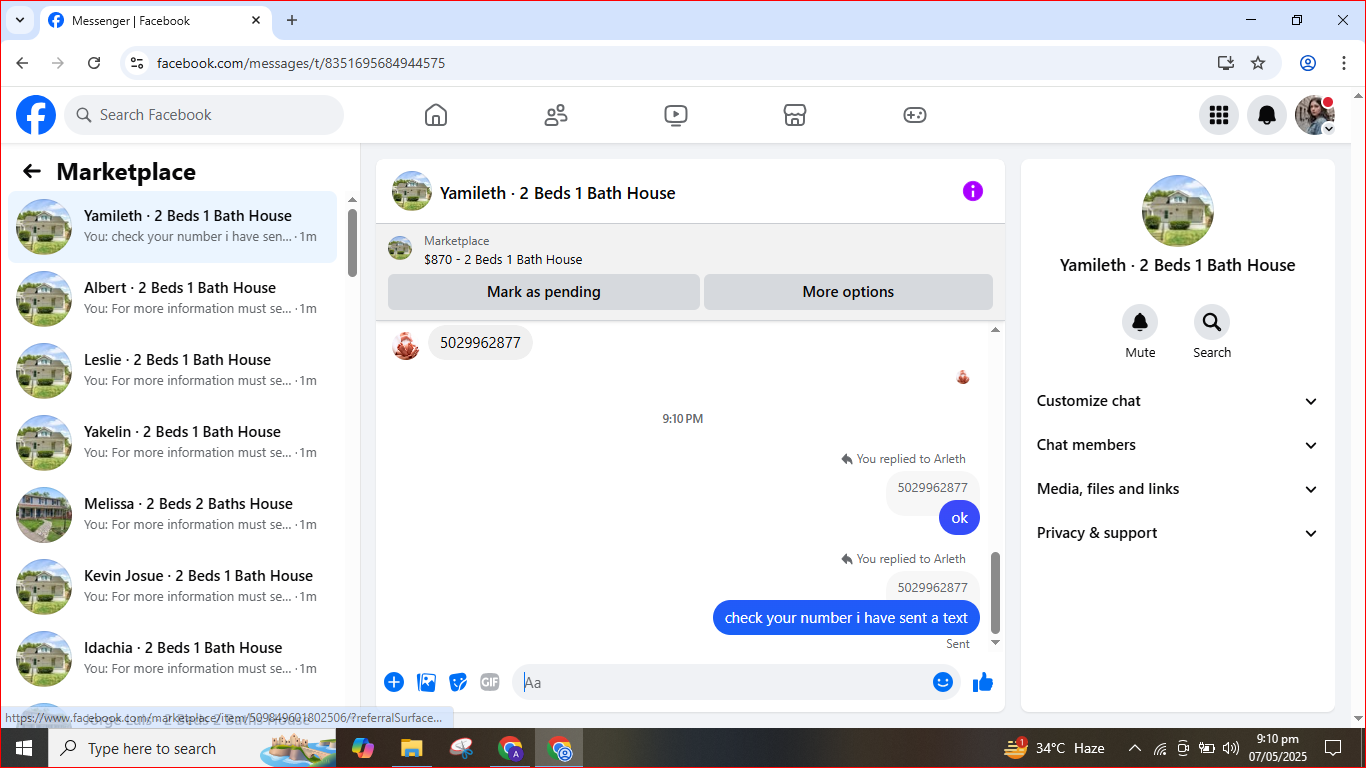Send a thumbs-up like
The width and height of the screenshot is (1366, 768).
point(983,682)
